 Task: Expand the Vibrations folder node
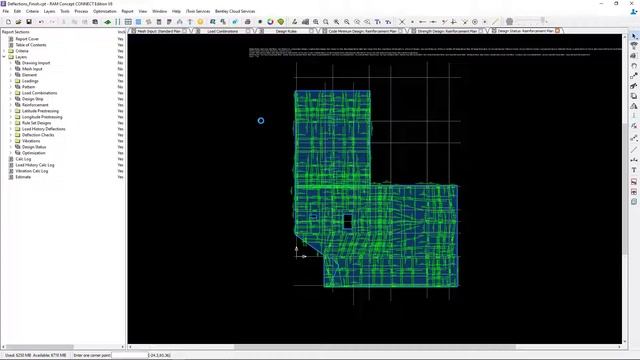click(11, 141)
